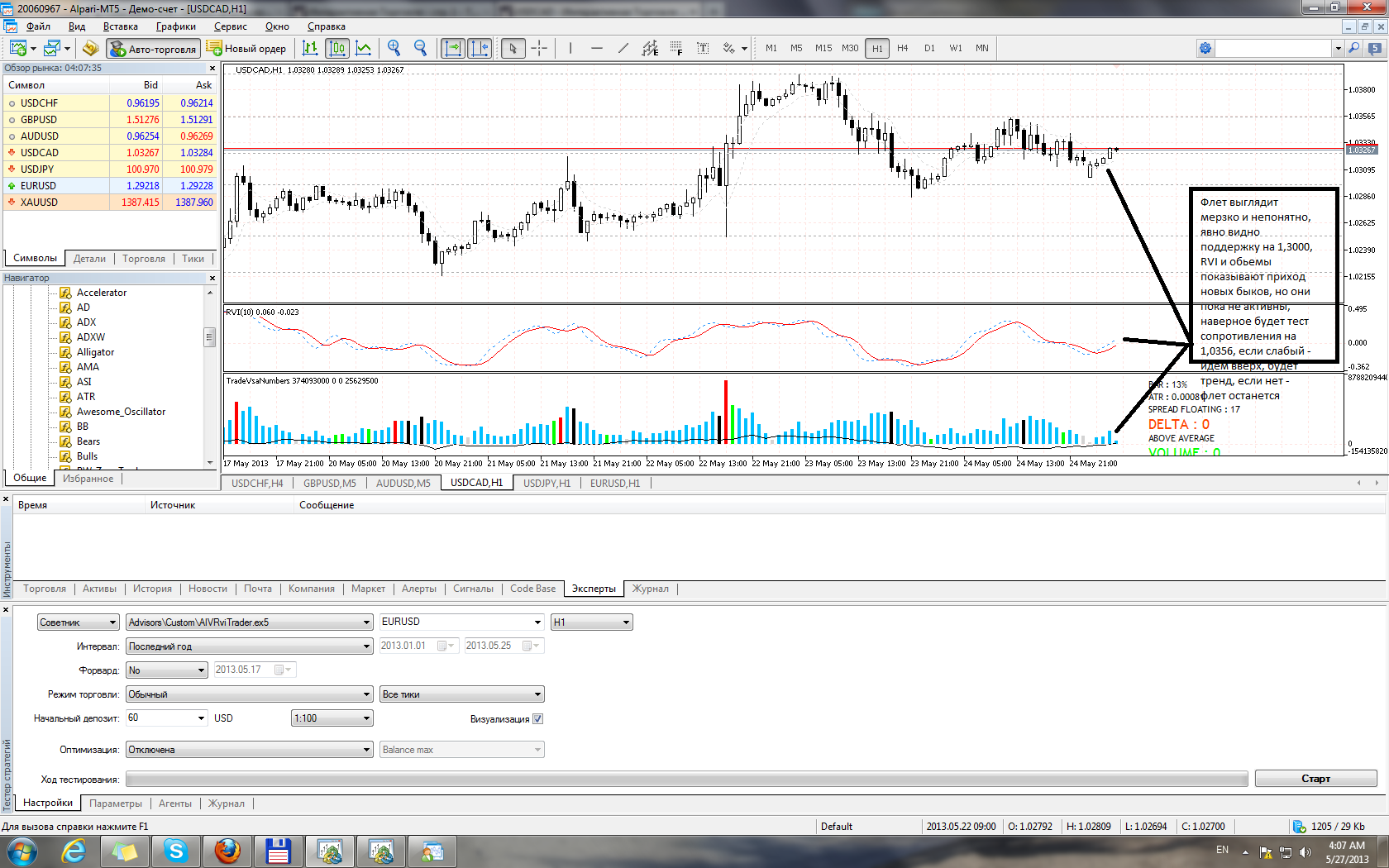Switch to D1 timeframe
This screenshot has width=1389, height=868.
pyautogui.click(x=929, y=48)
